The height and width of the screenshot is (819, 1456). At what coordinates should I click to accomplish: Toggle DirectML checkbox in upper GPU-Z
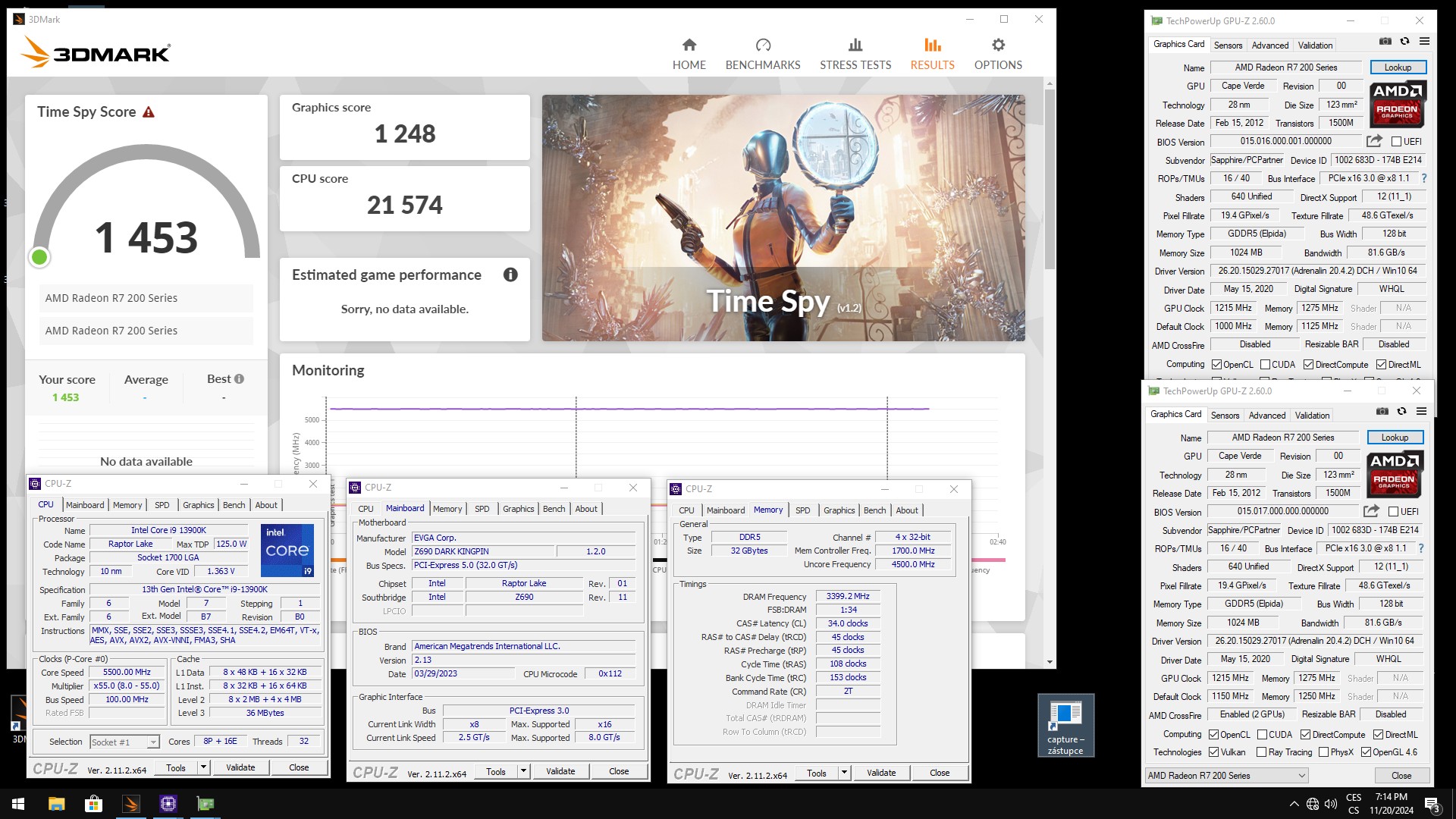[1381, 365]
